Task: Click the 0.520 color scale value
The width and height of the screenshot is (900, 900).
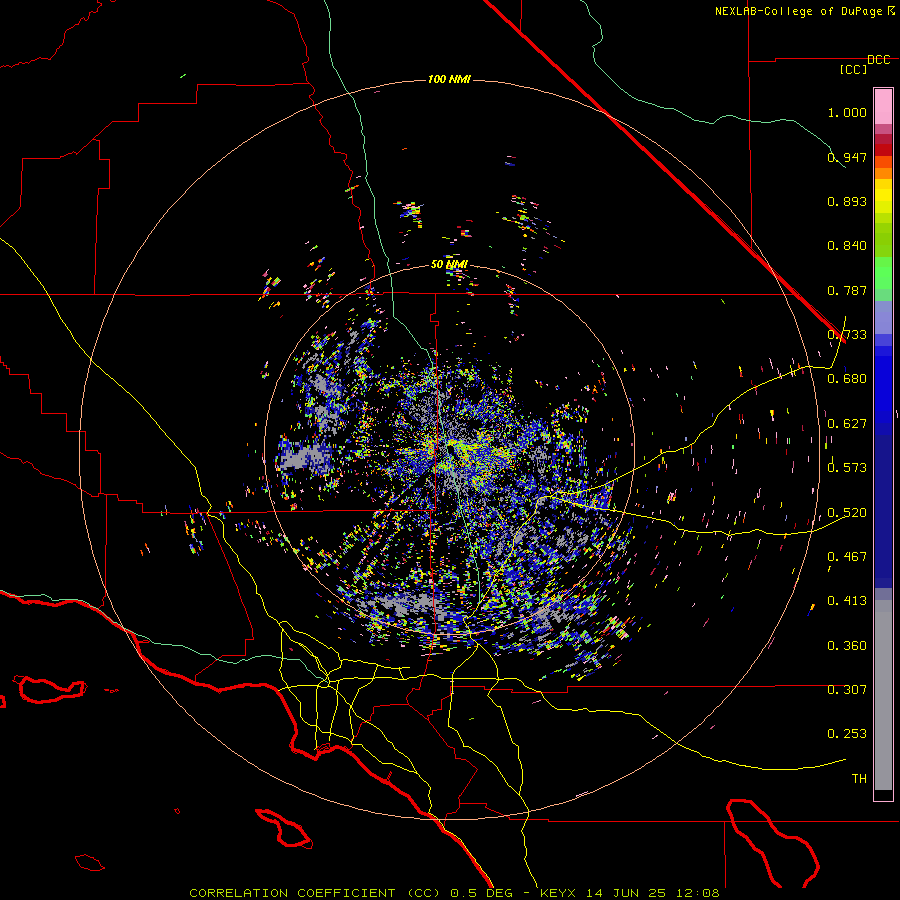Action: click(x=847, y=513)
